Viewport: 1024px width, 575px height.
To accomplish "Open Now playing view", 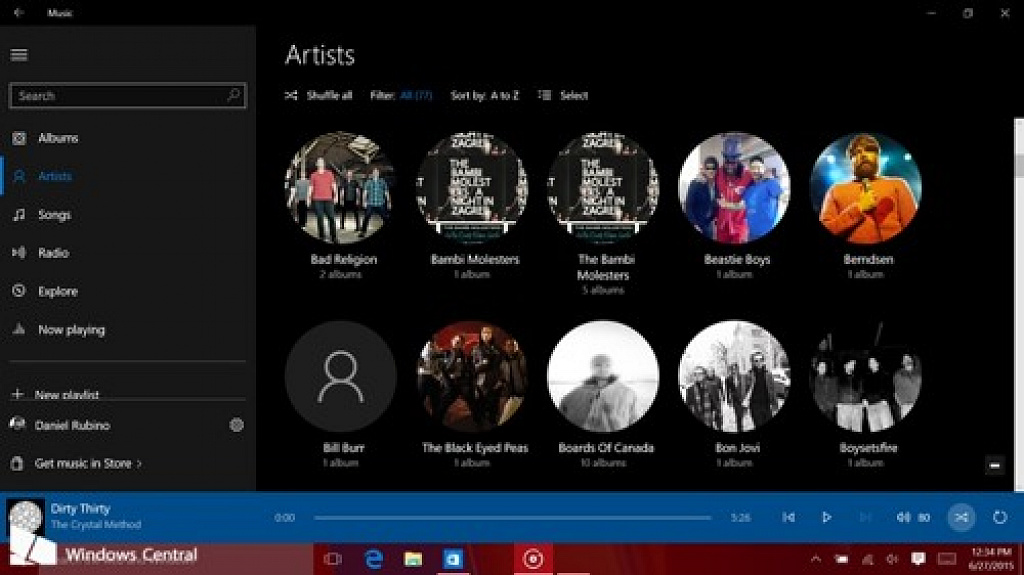I will click(127, 330).
